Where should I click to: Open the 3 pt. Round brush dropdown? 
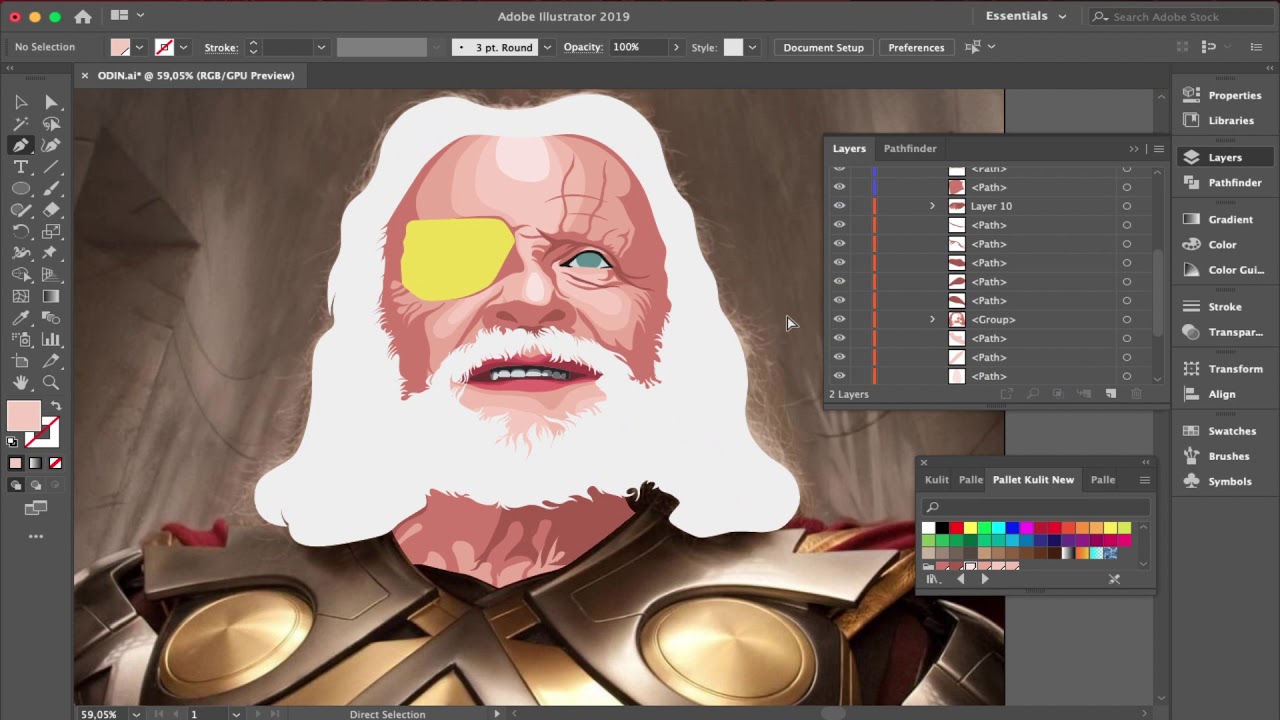coord(547,47)
